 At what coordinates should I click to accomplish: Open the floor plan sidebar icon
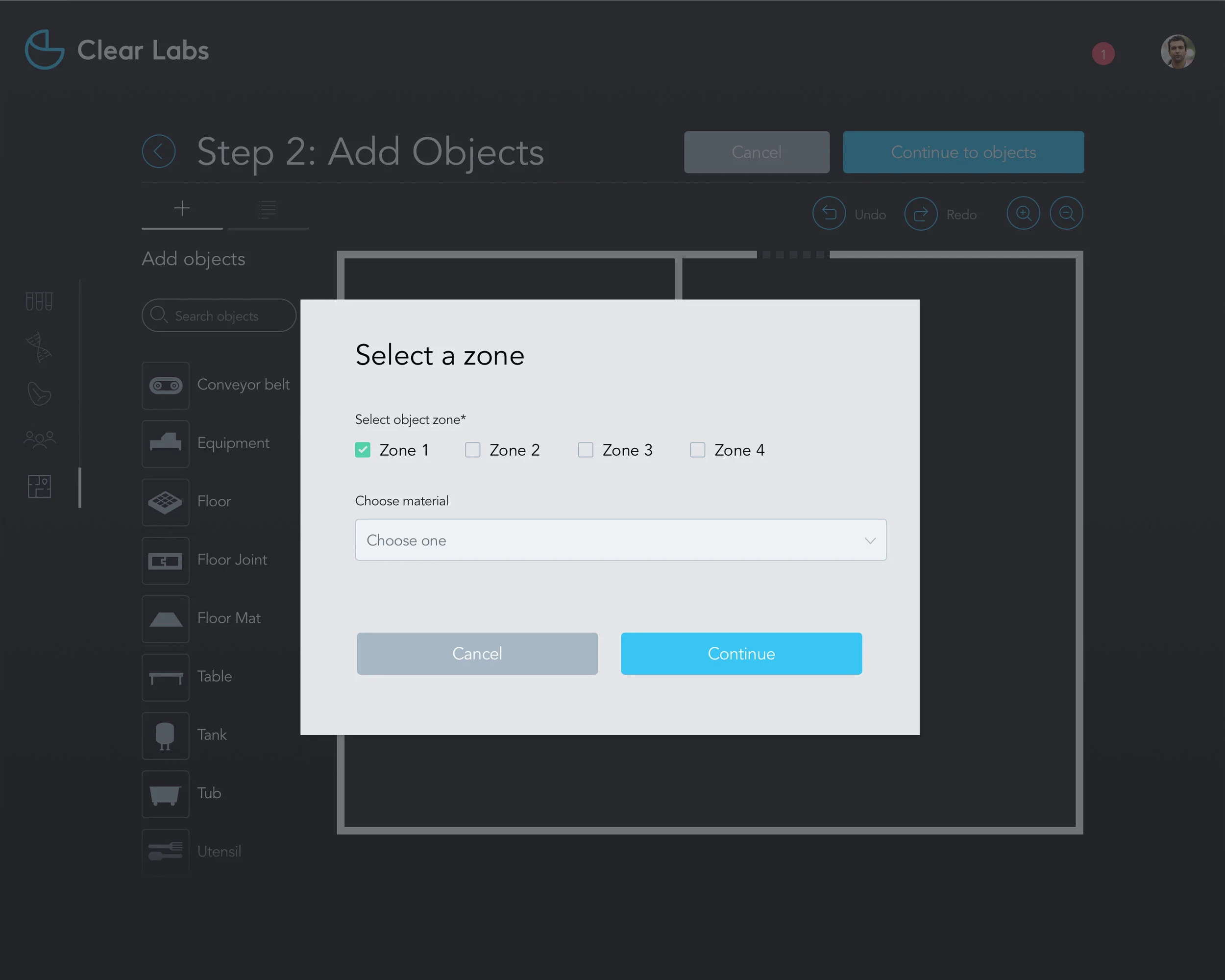[39, 486]
